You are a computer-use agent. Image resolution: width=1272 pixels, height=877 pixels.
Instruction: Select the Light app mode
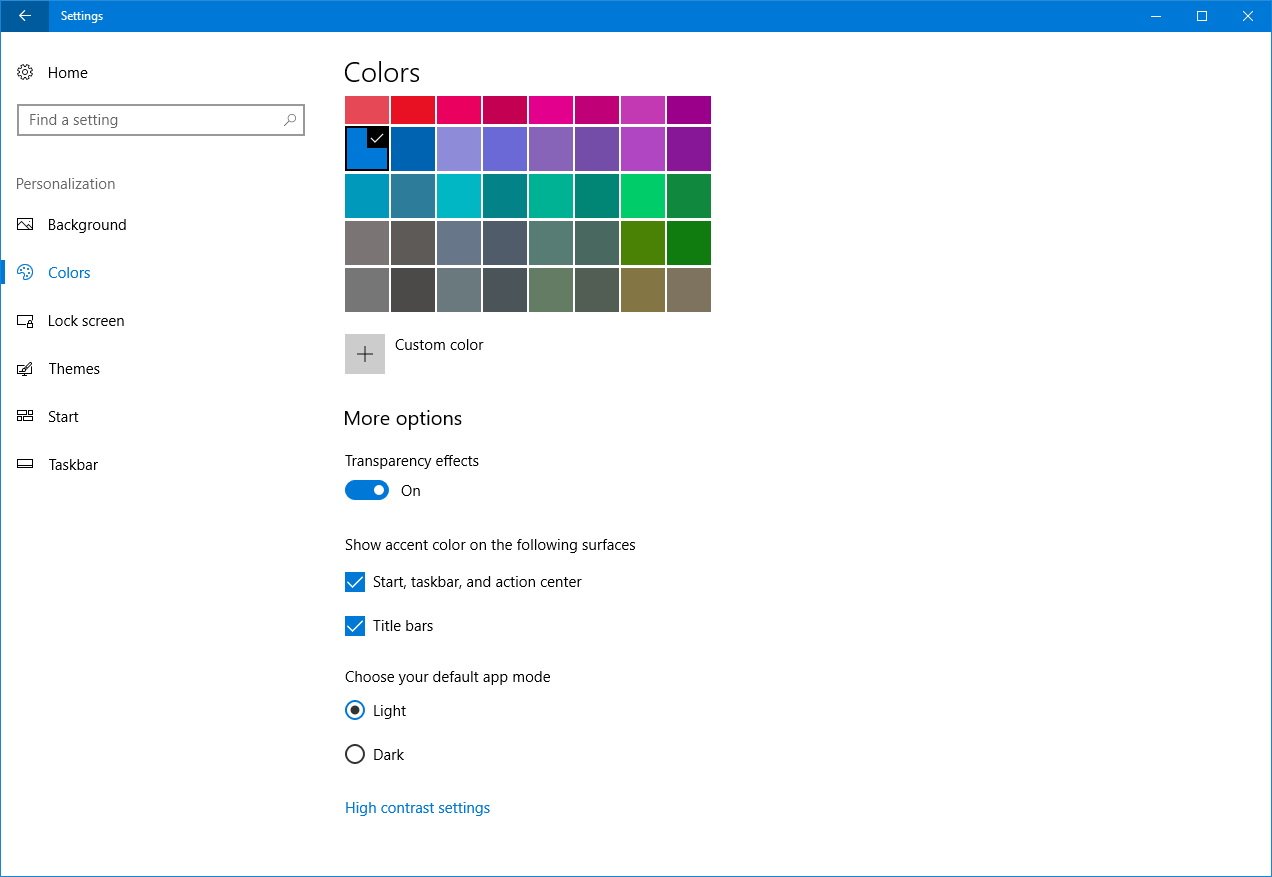355,711
